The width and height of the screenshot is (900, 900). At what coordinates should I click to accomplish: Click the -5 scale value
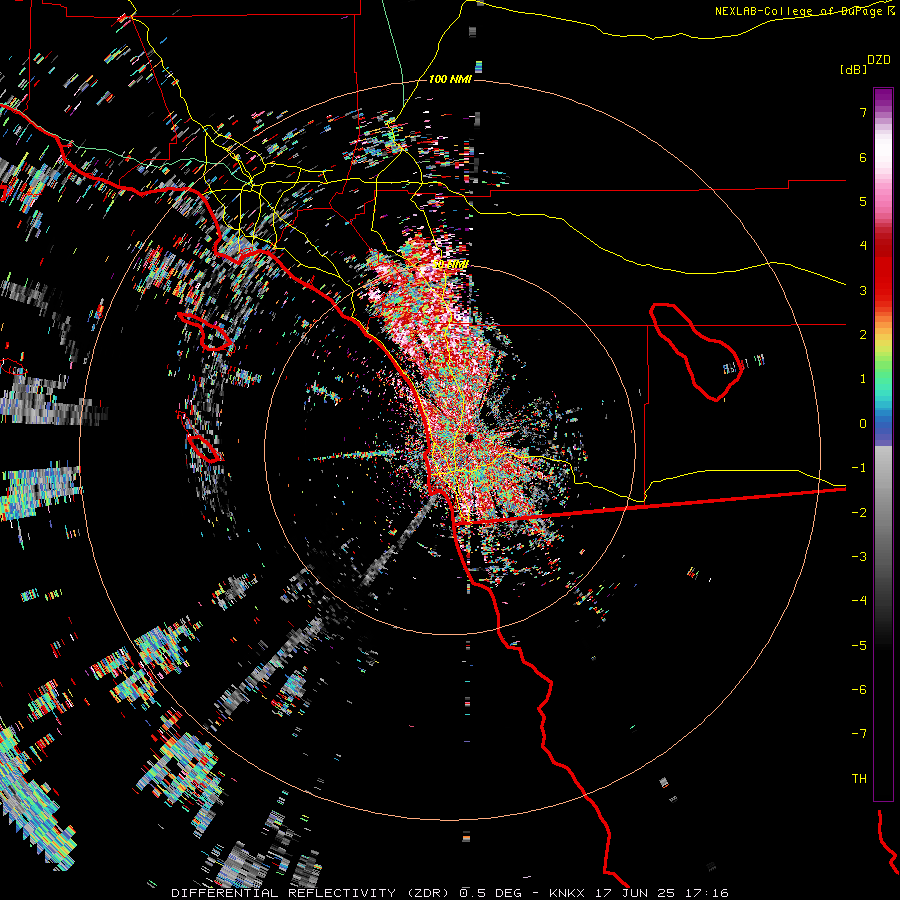pyautogui.click(x=859, y=646)
